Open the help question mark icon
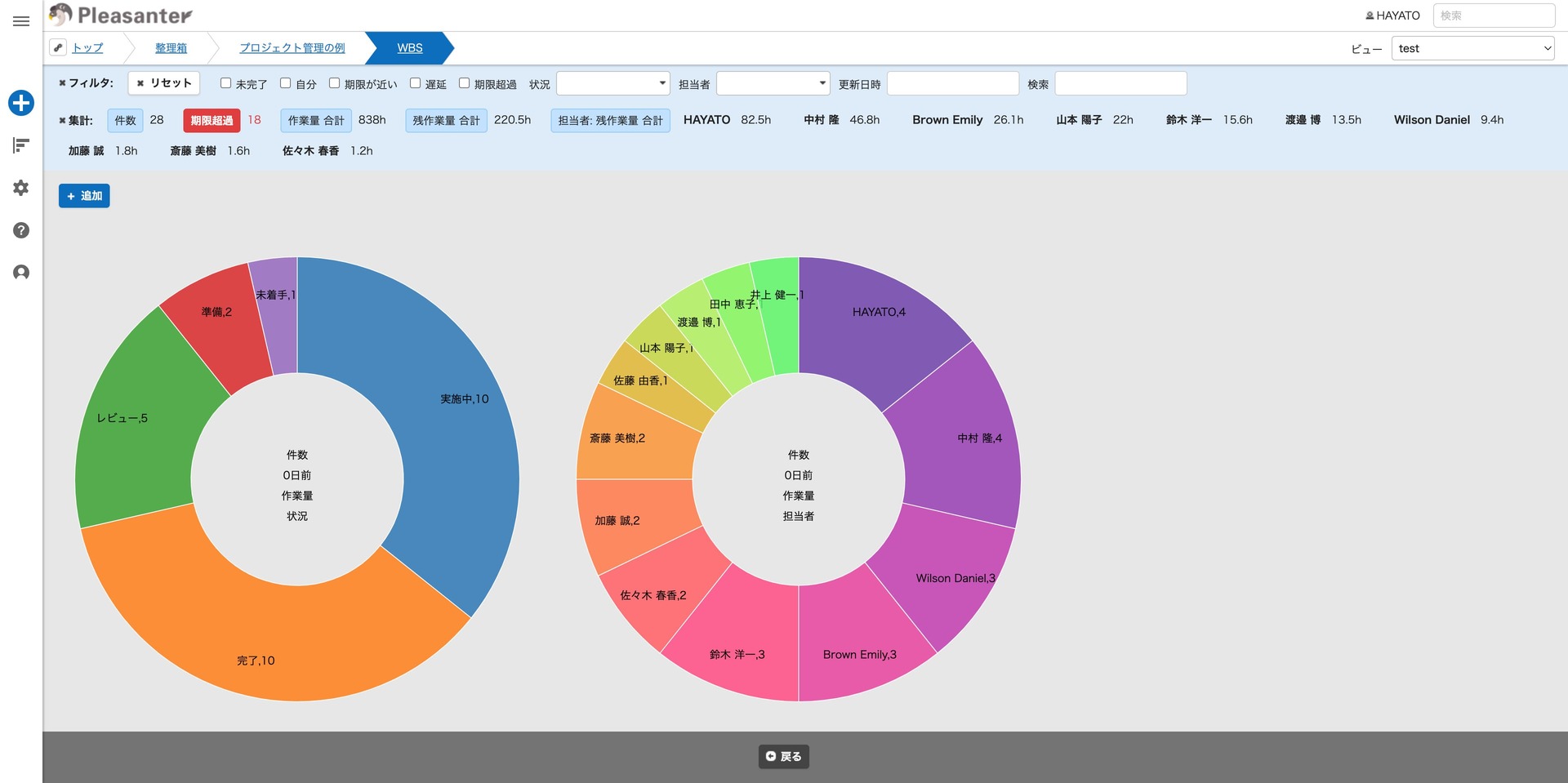This screenshot has width=1568, height=783. [21, 230]
